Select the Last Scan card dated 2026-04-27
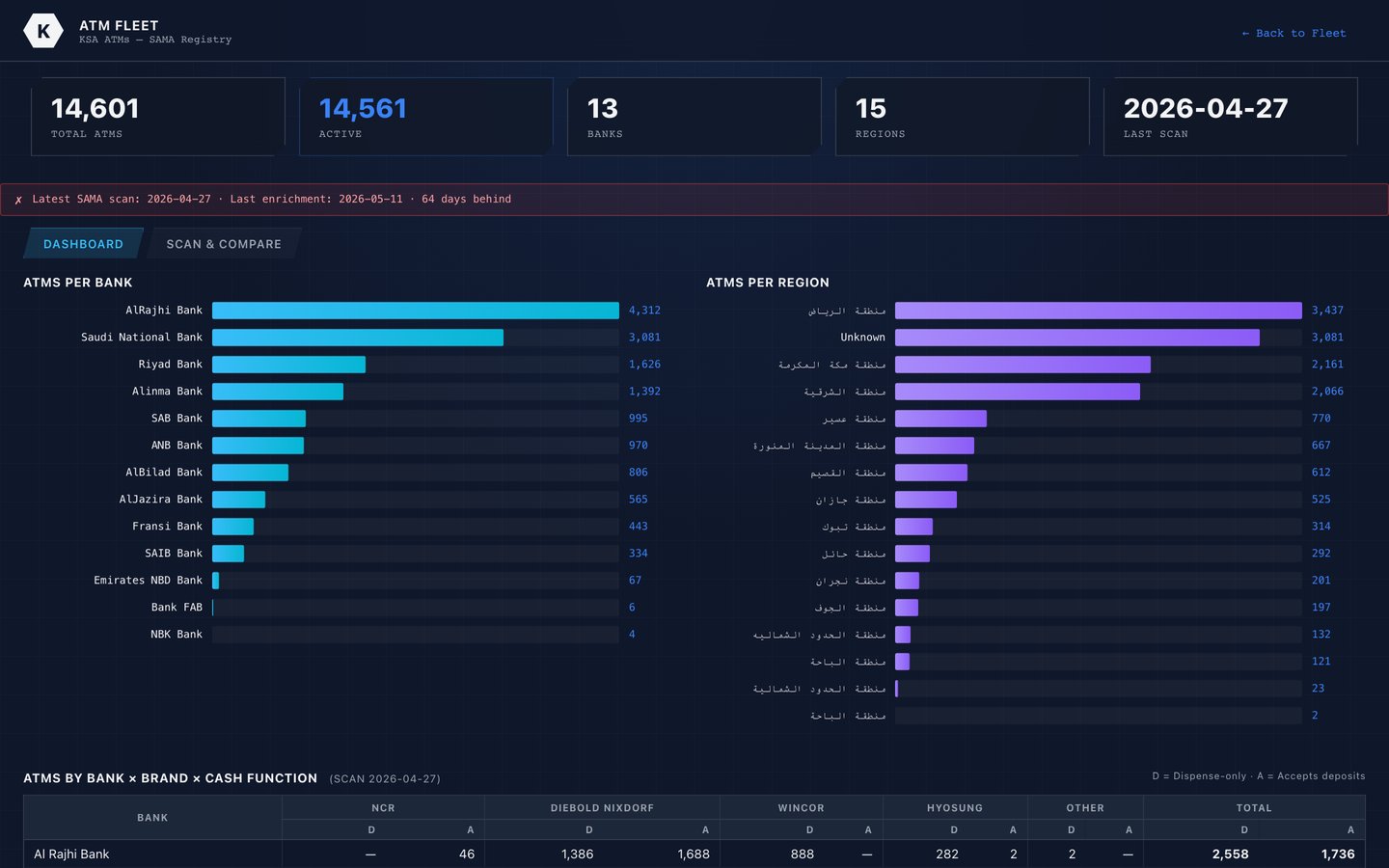This screenshot has height=868, width=1389. point(1231,117)
